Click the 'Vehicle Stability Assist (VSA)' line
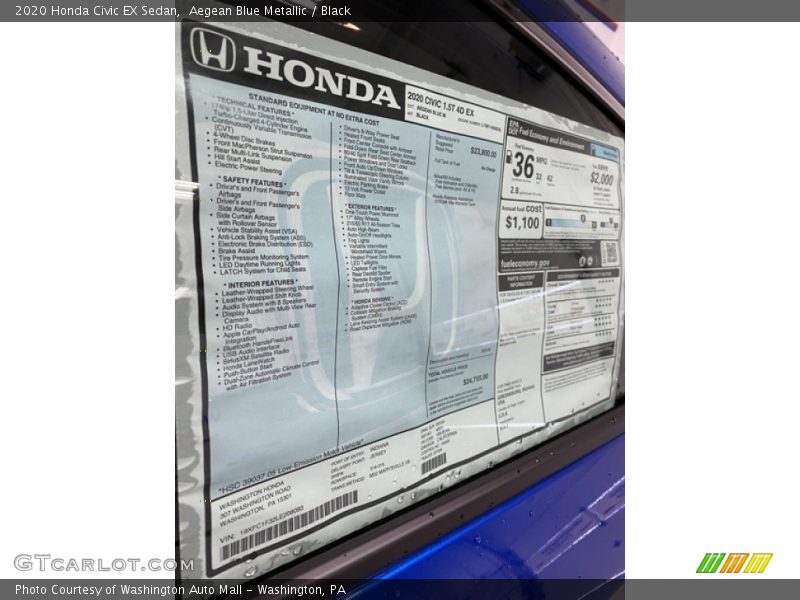The height and width of the screenshot is (600, 800). (257, 231)
